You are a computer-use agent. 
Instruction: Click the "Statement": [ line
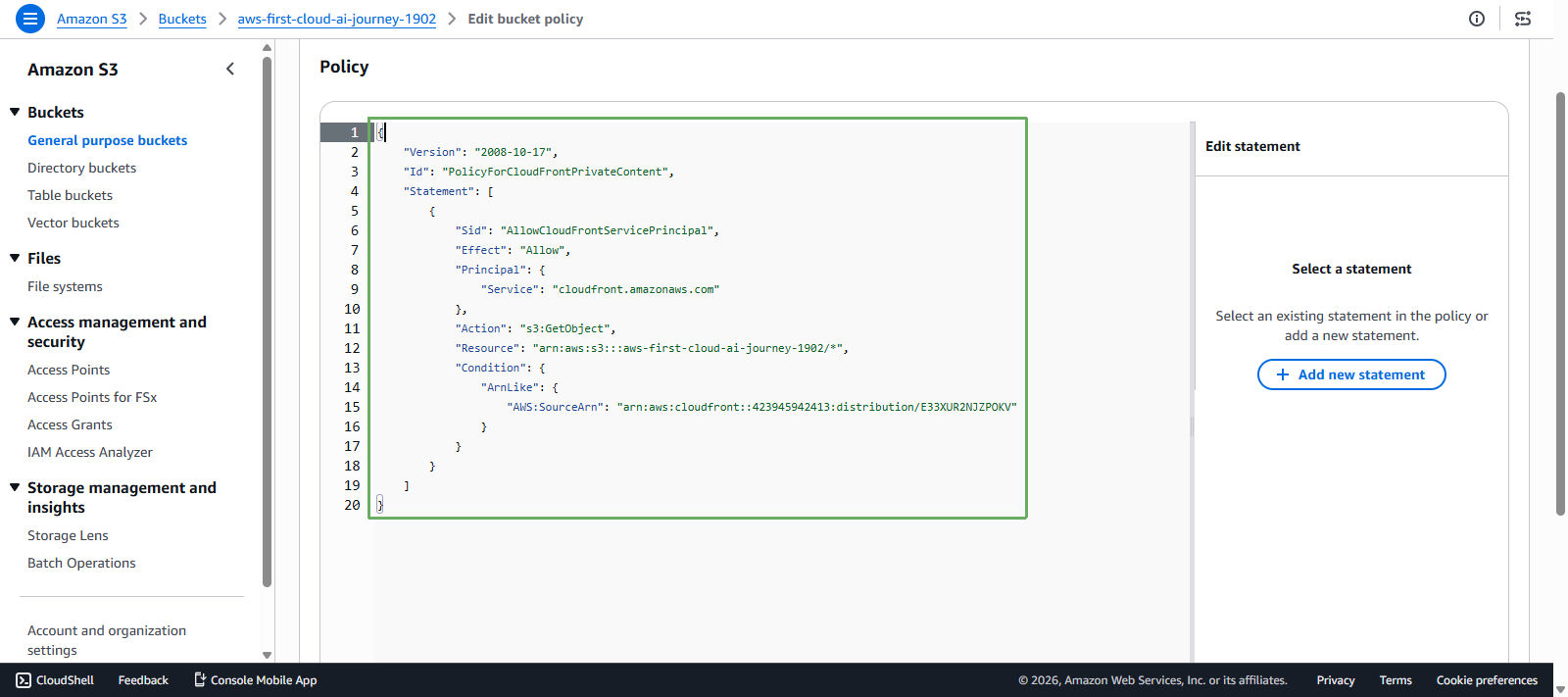pyautogui.click(x=448, y=191)
